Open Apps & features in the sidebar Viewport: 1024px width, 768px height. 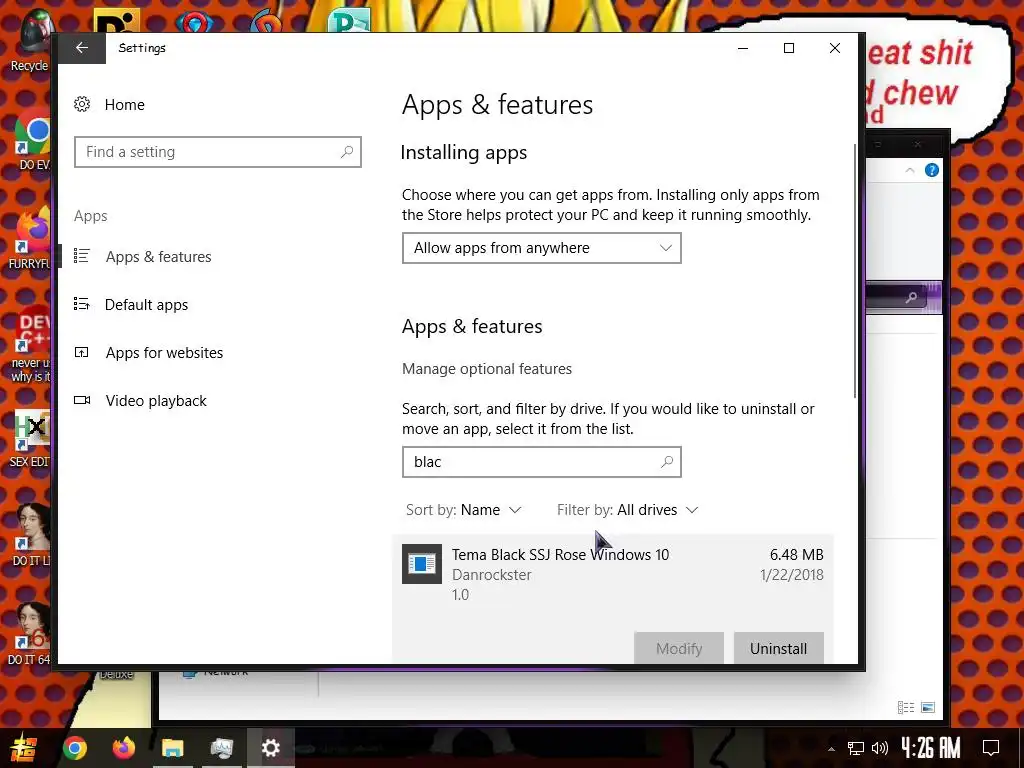(x=158, y=257)
